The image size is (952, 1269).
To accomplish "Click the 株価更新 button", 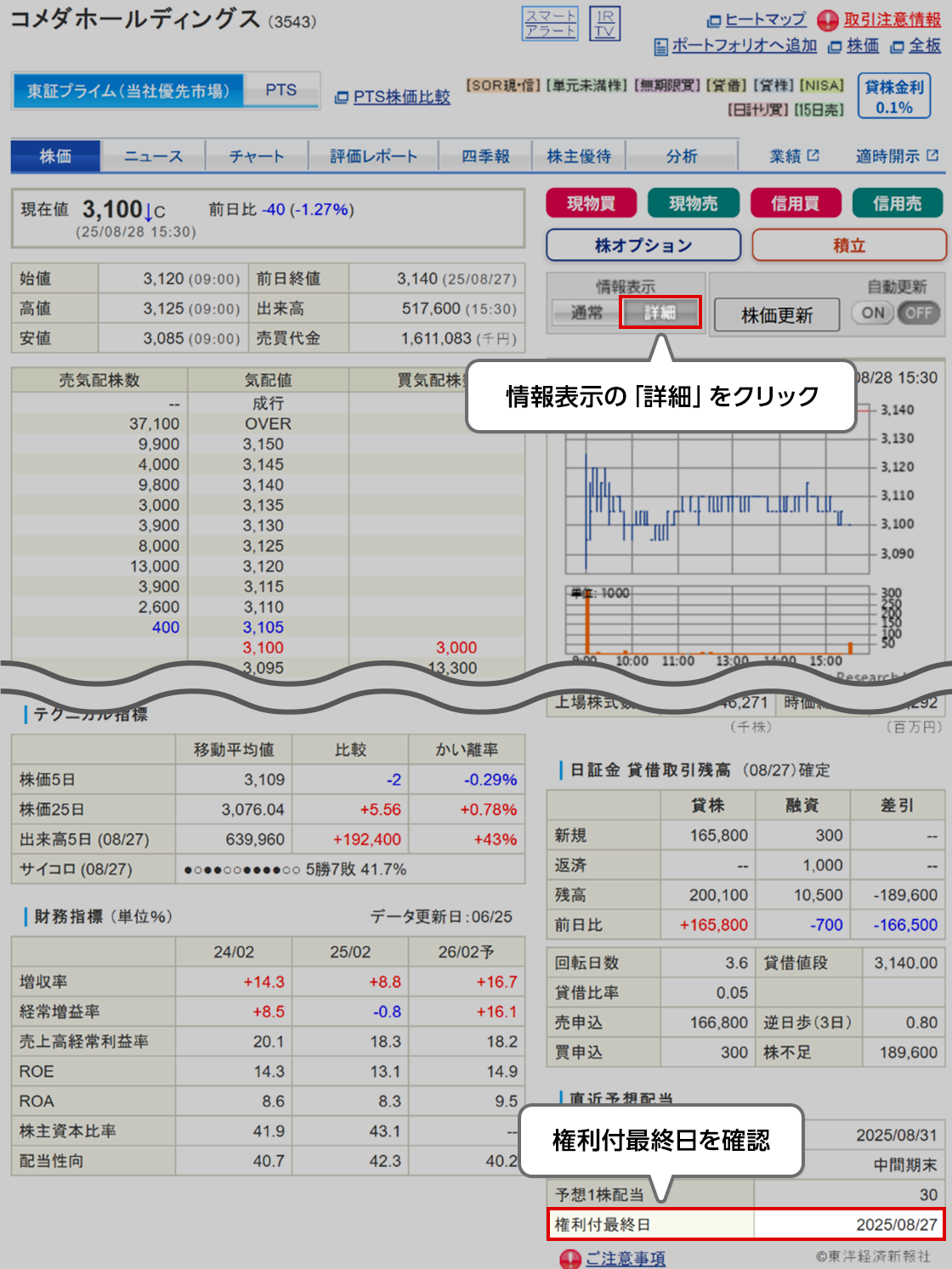I will click(x=777, y=315).
